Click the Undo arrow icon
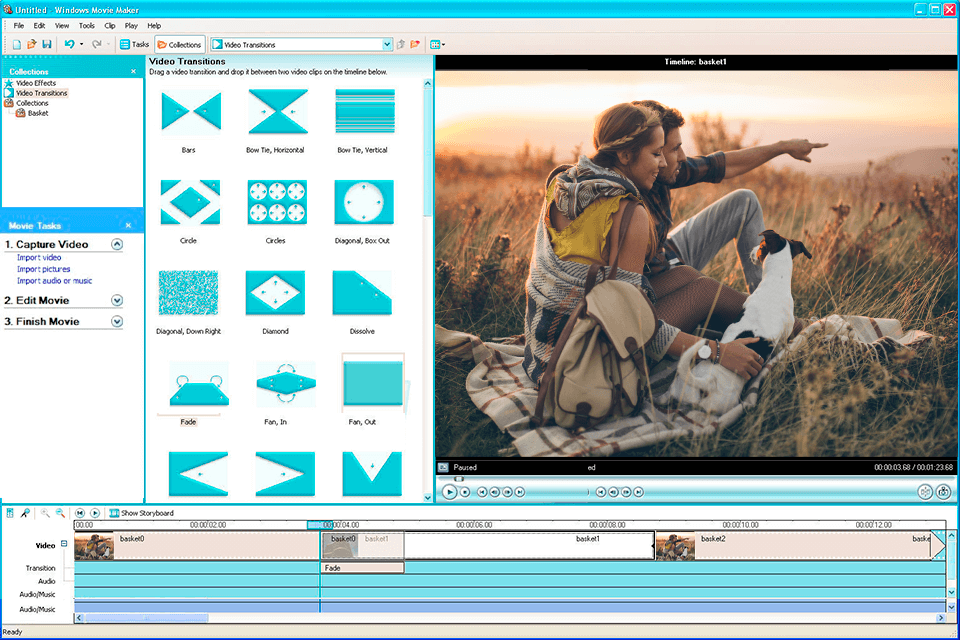 point(69,44)
